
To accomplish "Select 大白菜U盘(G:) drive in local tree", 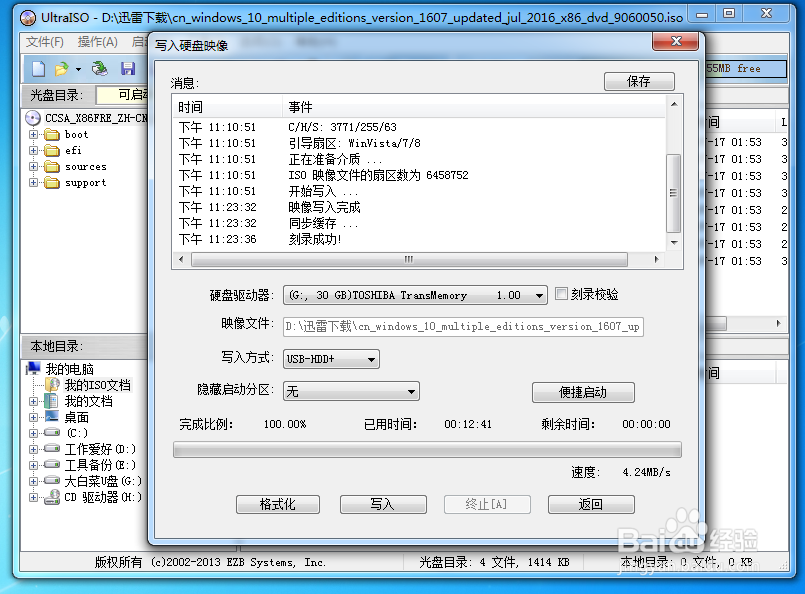I will 103,481.
